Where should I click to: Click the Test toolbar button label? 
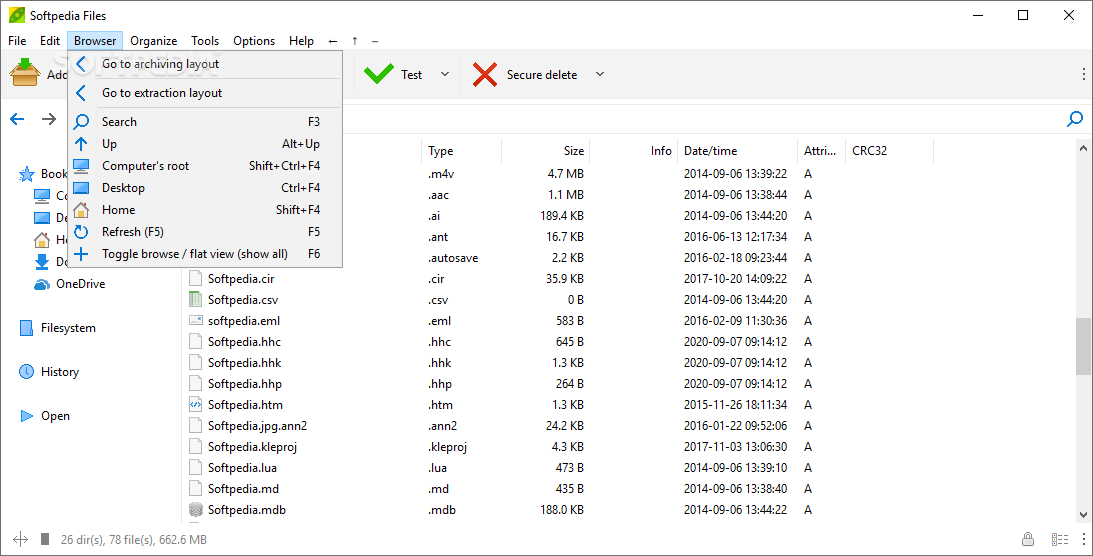pos(411,75)
